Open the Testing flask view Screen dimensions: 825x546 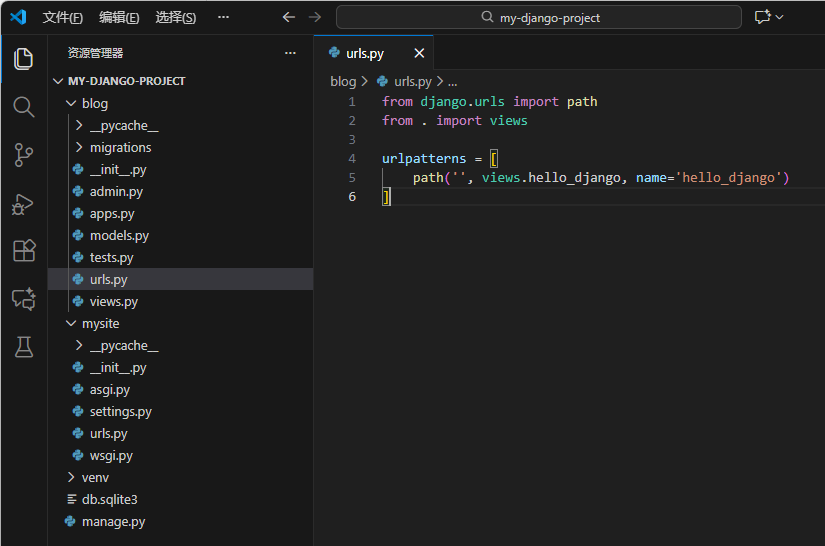click(24, 347)
